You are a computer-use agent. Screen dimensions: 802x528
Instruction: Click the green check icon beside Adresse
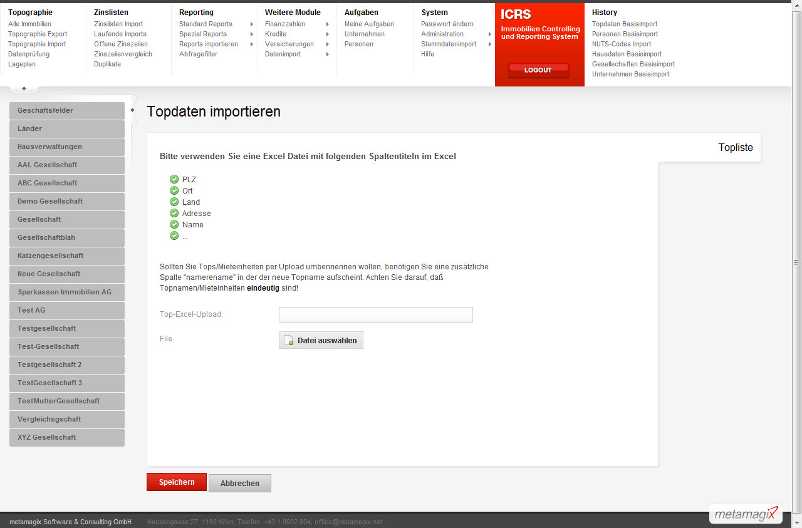click(x=174, y=213)
